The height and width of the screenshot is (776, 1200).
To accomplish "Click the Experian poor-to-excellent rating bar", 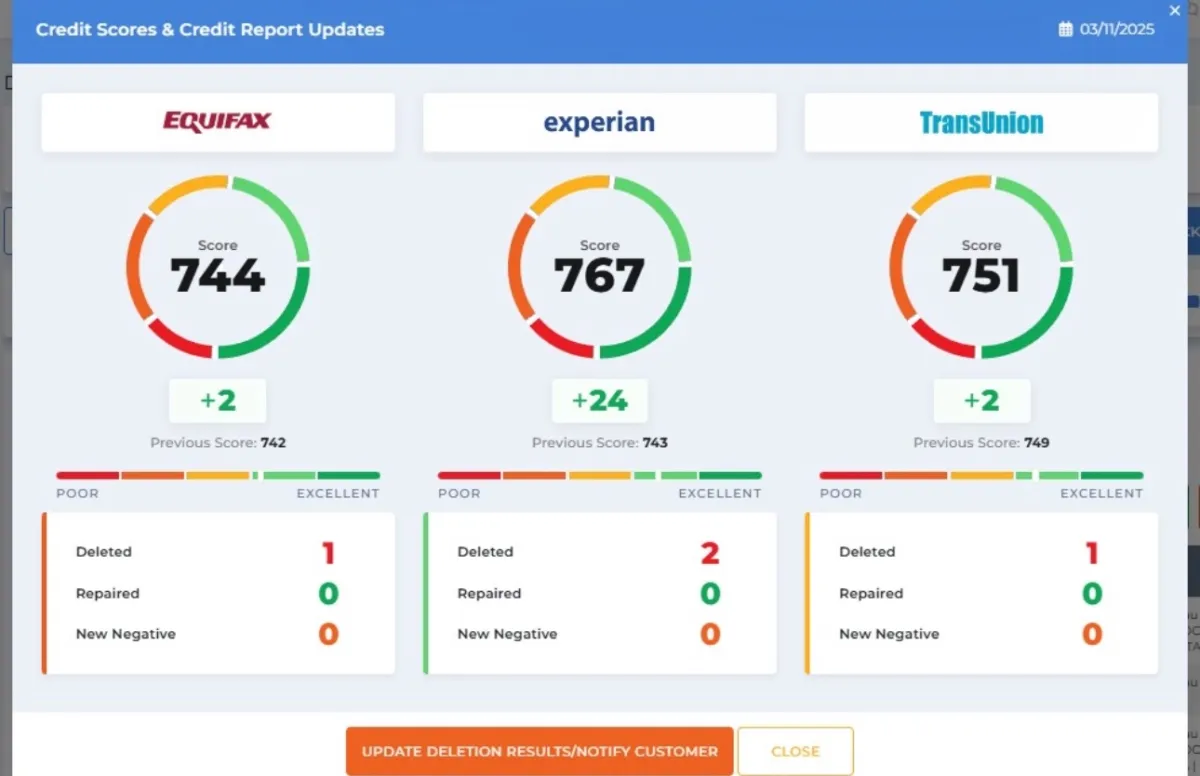I will (x=600, y=475).
